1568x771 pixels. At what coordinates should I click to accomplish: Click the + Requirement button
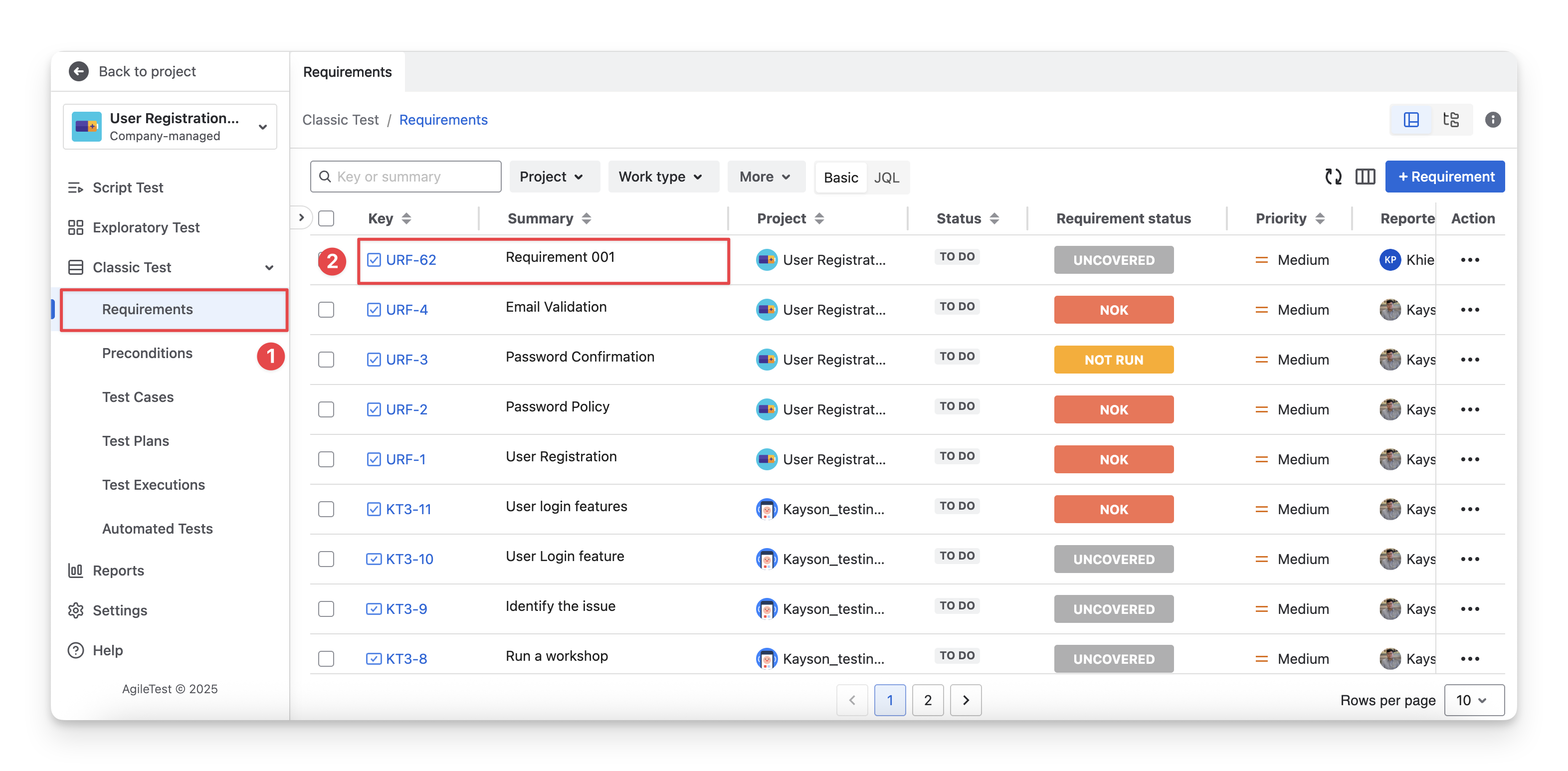(x=1444, y=177)
